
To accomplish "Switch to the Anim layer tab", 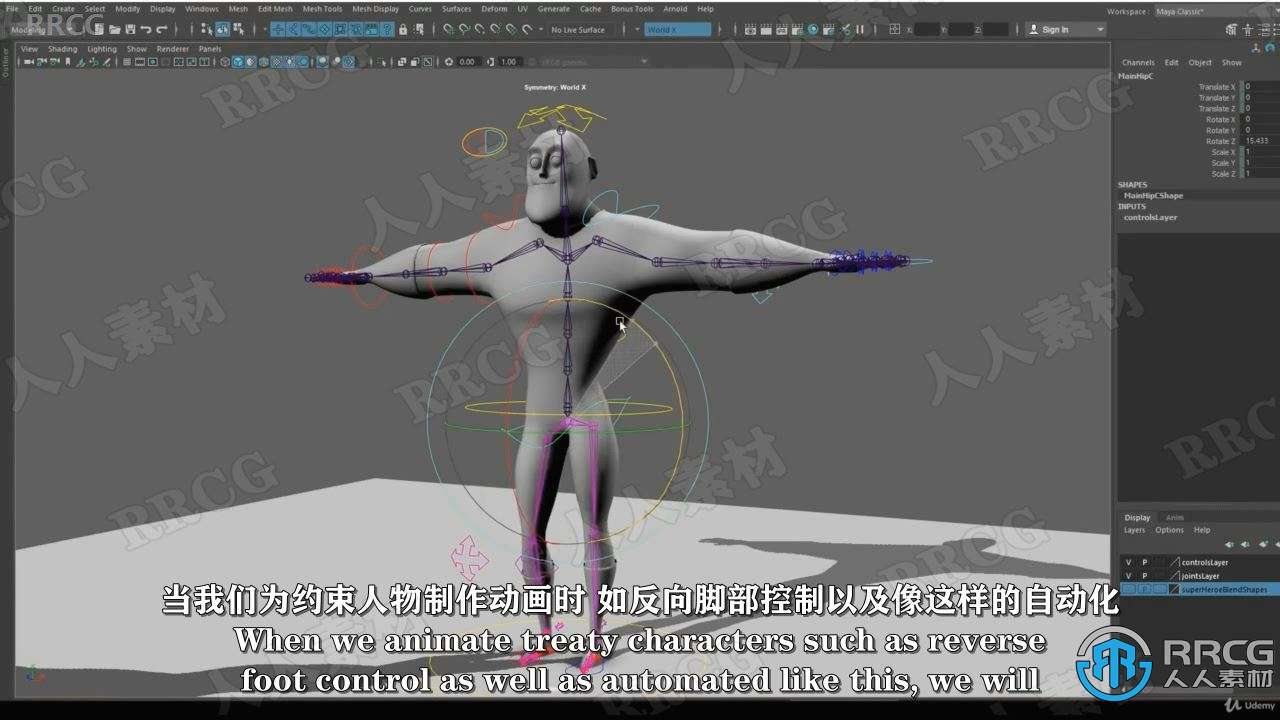I will point(1175,518).
